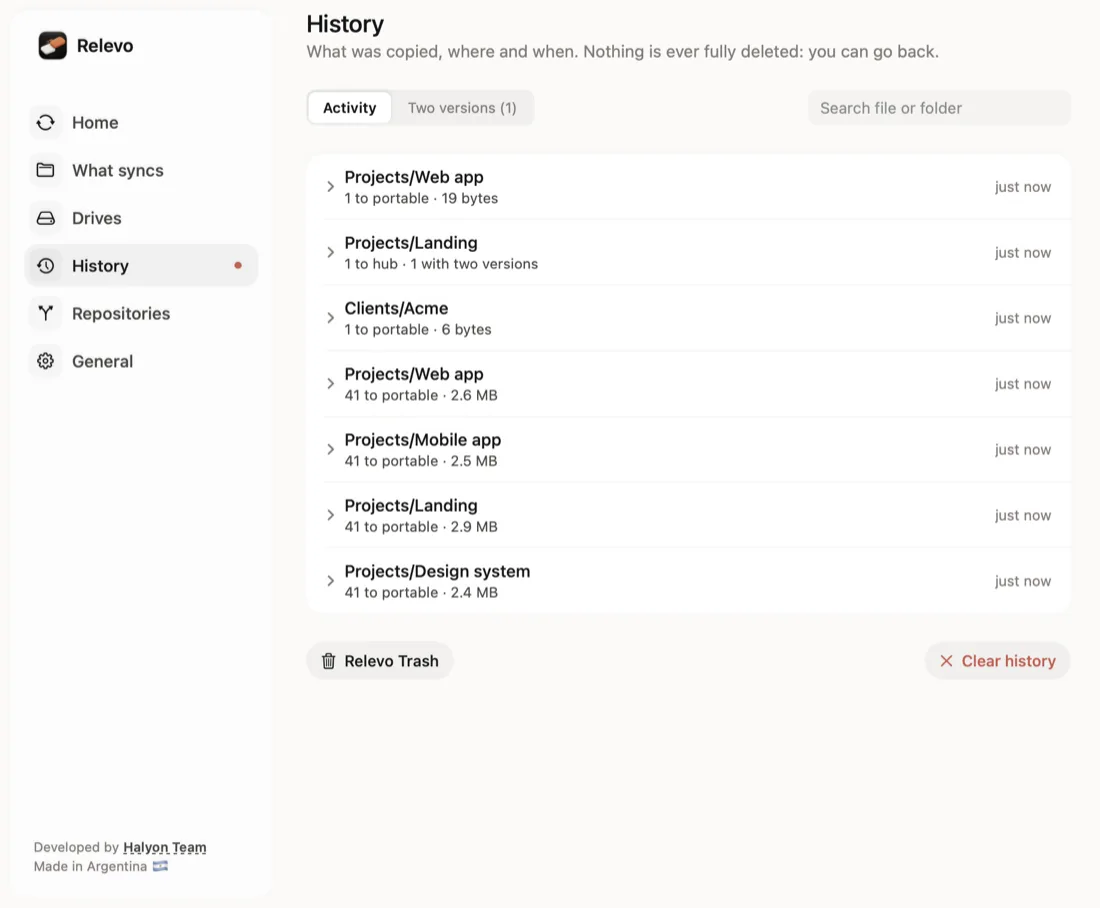This screenshot has height=908, width=1100.
Task: Focus the Search file or folder field
Action: tap(939, 108)
